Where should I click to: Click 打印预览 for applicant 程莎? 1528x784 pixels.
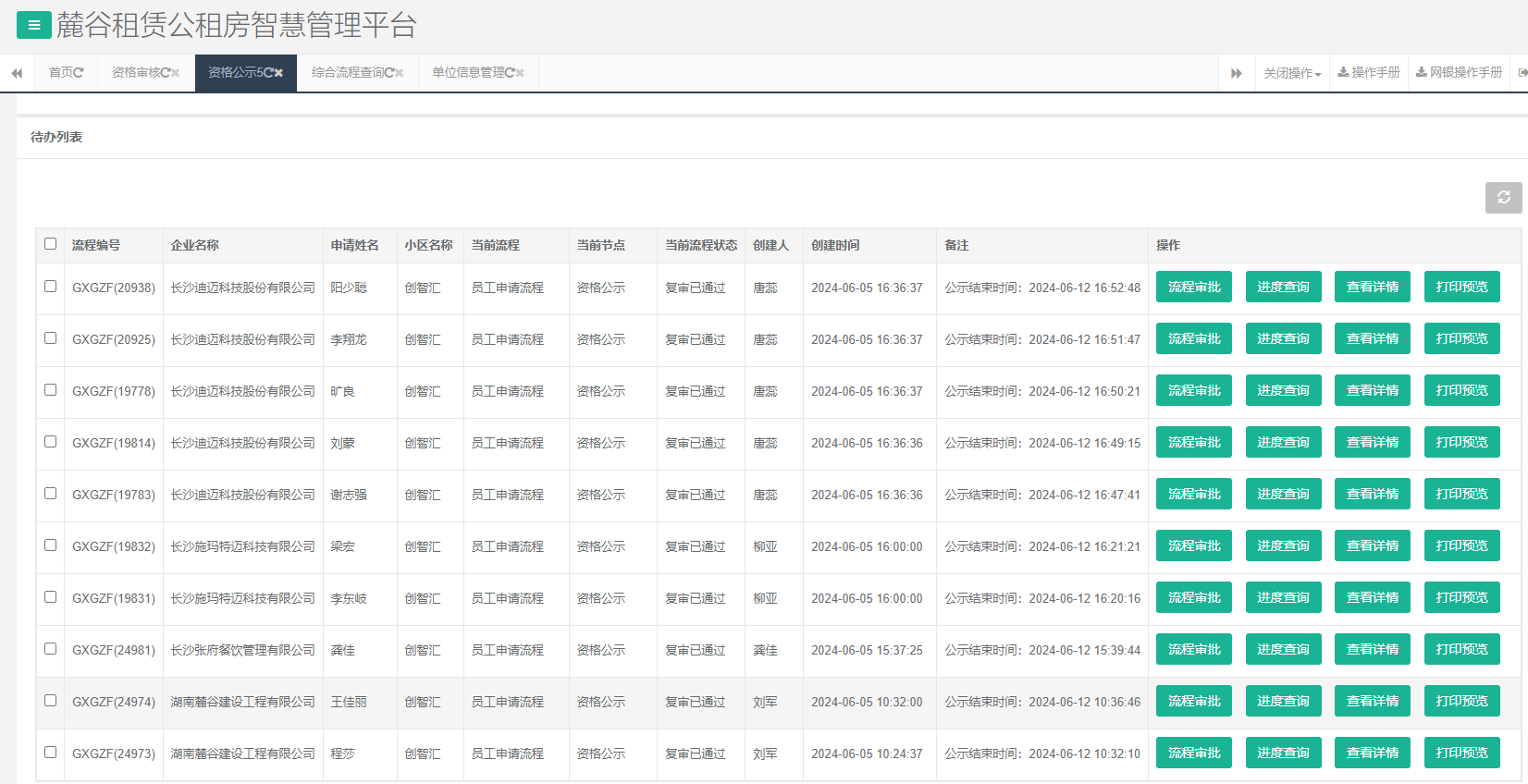pyautogui.click(x=1461, y=753)
